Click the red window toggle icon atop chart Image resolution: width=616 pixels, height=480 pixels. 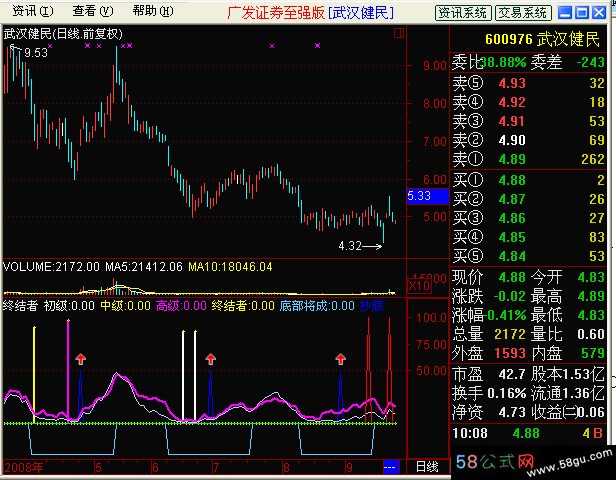[x=399, y=33]
